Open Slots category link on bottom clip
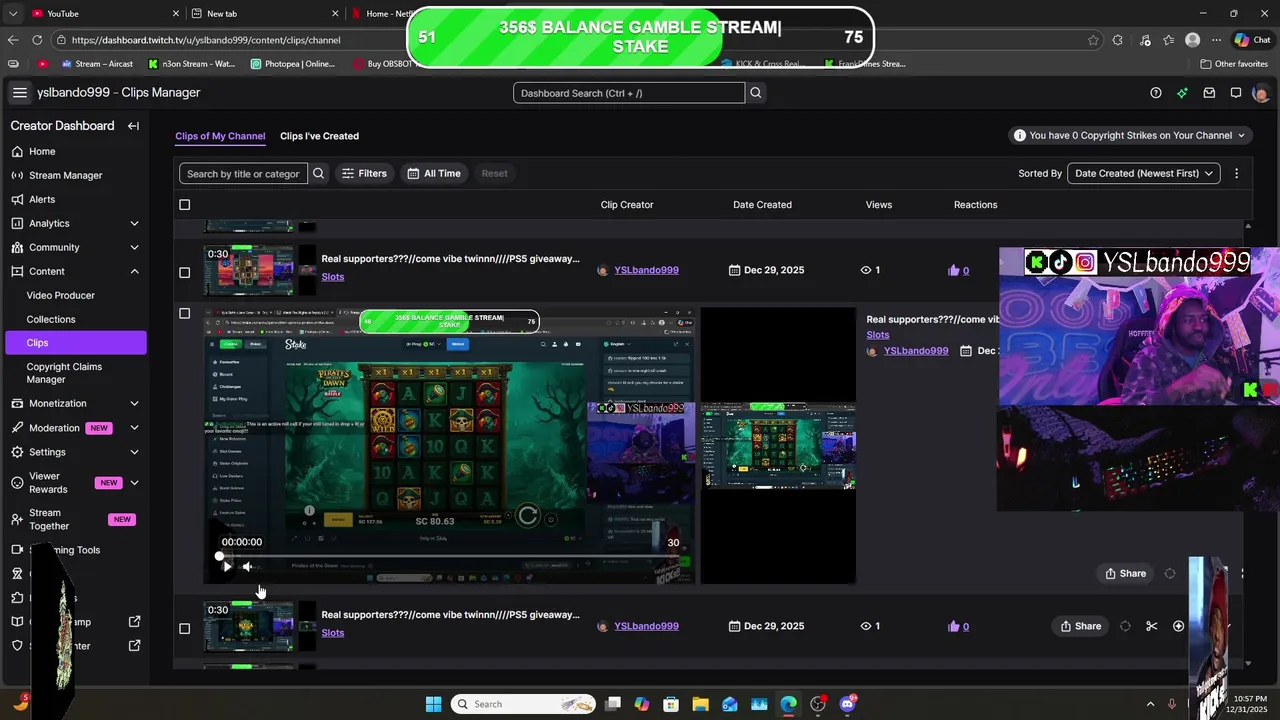Screen dimensions: 1280x720 pos(333,633)
